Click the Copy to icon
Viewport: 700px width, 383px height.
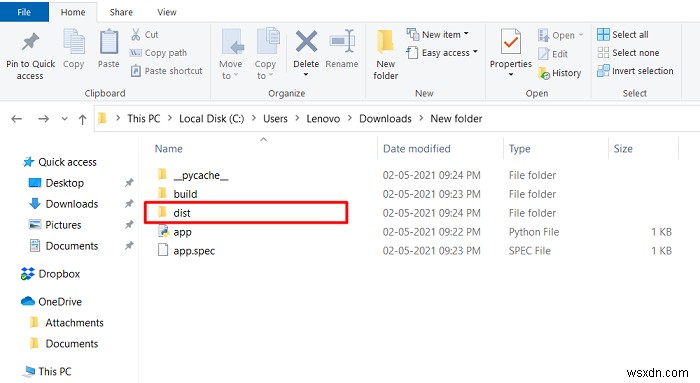pos(267,41)
